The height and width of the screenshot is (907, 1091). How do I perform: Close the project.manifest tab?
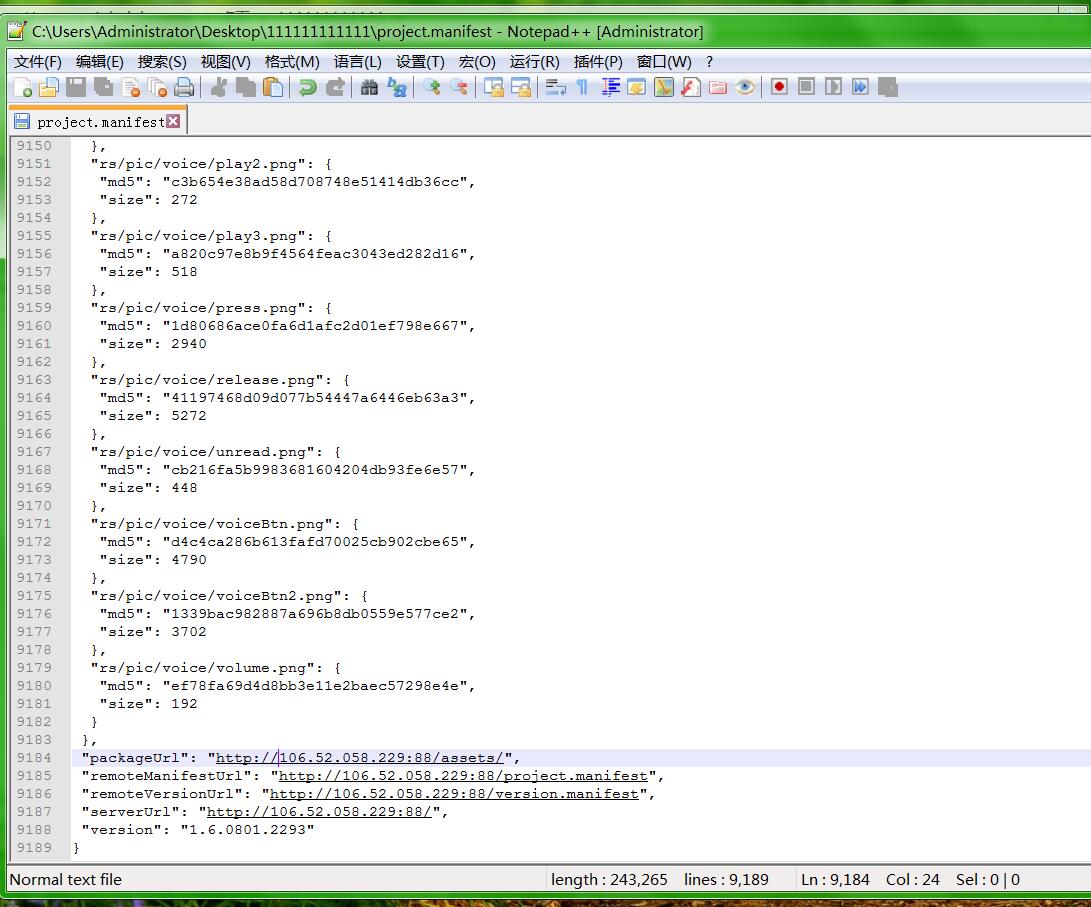(174, 121)
